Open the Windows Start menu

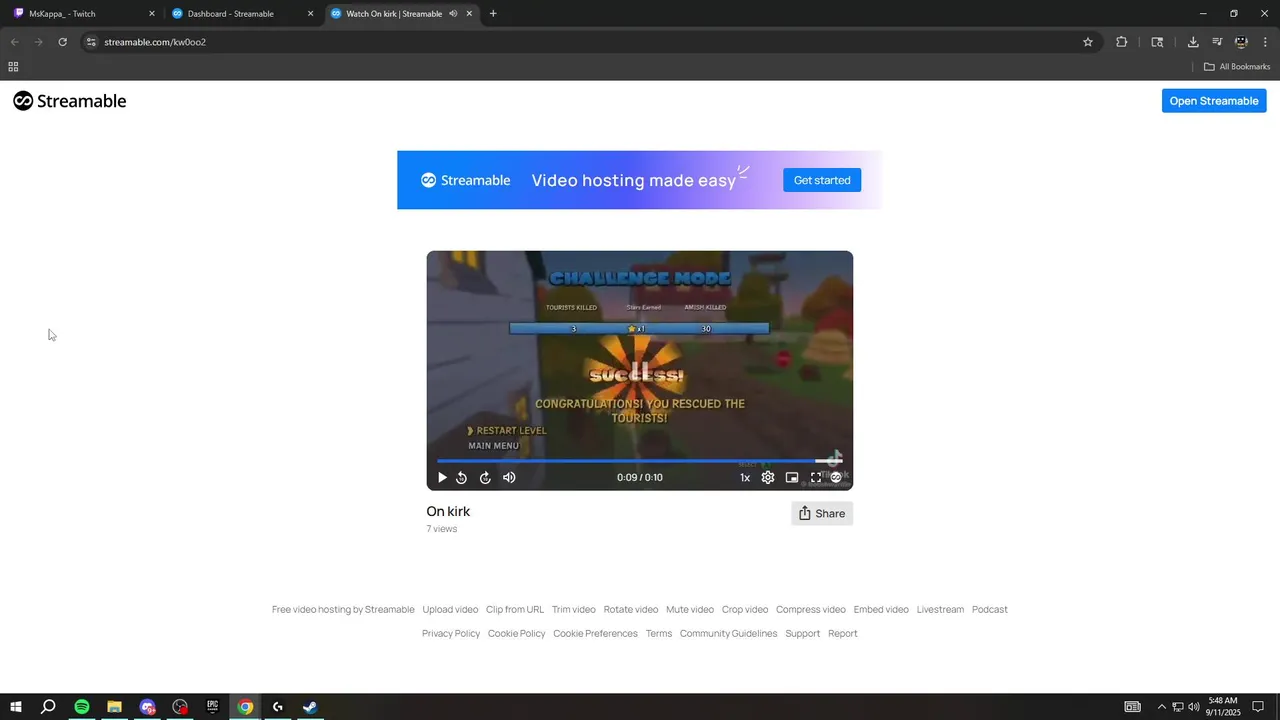(x=16, y=707)
